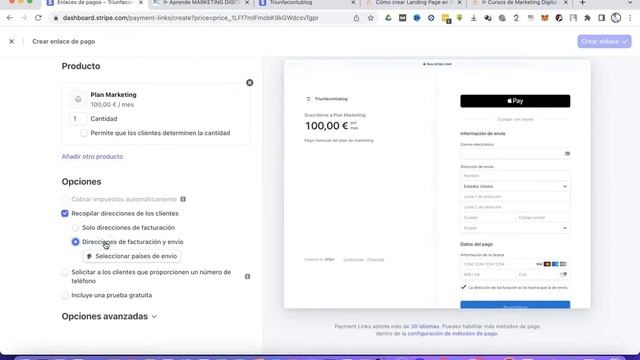Click the Plan Marketing product thumbnail icon
The height and width of the screenshot is (360, 640).
[x=78, y=99]
